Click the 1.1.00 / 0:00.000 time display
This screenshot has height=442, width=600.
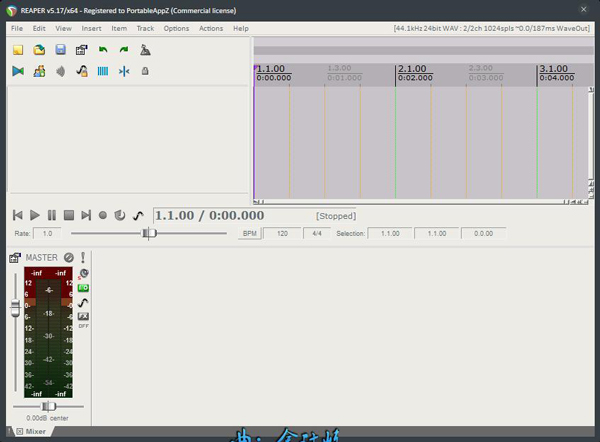point(210,215)
